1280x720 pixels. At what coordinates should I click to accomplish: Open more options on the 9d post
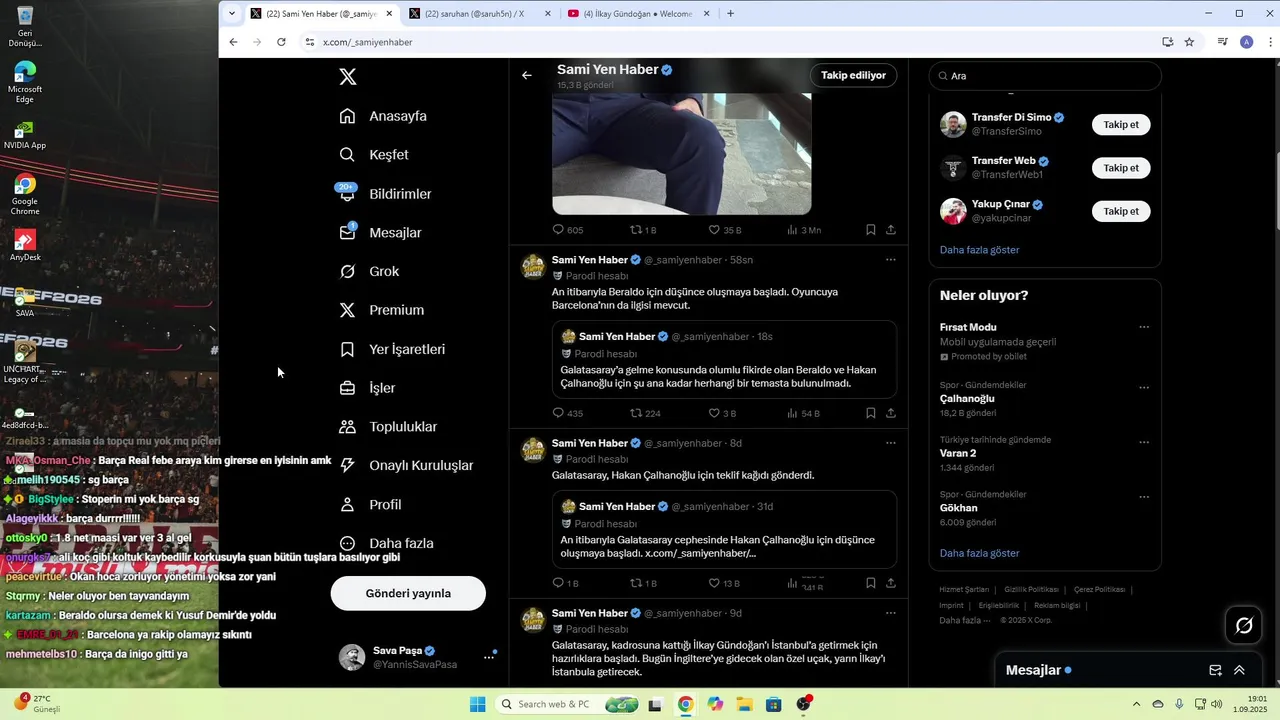pos(891,613)
